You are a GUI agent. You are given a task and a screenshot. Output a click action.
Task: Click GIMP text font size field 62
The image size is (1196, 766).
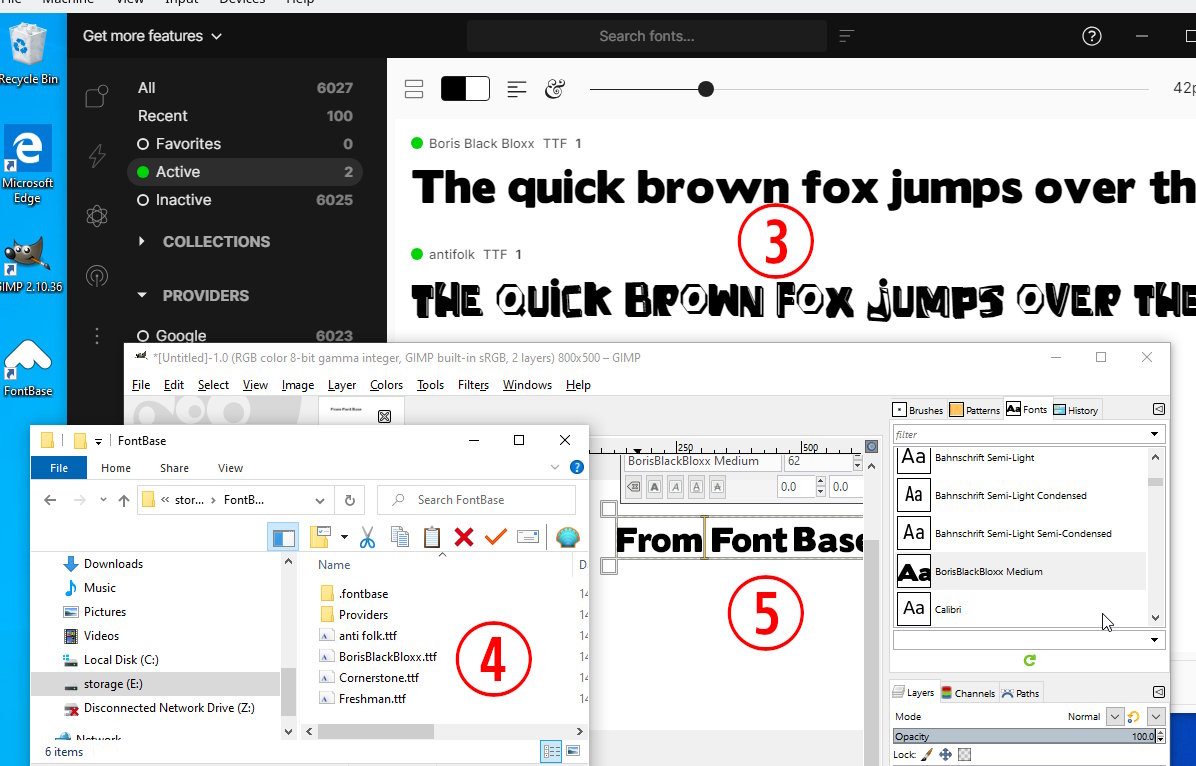click(x=817, y=462)
